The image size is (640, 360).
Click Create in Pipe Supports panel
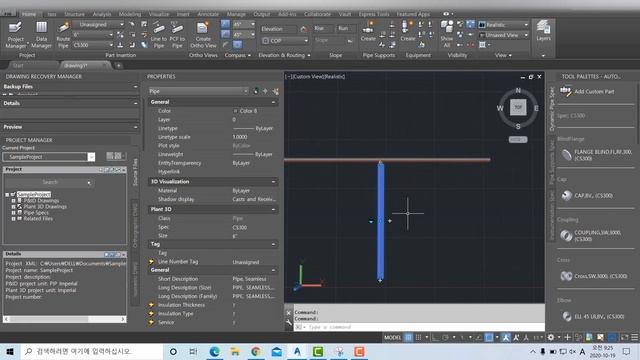tap(368, 32)
